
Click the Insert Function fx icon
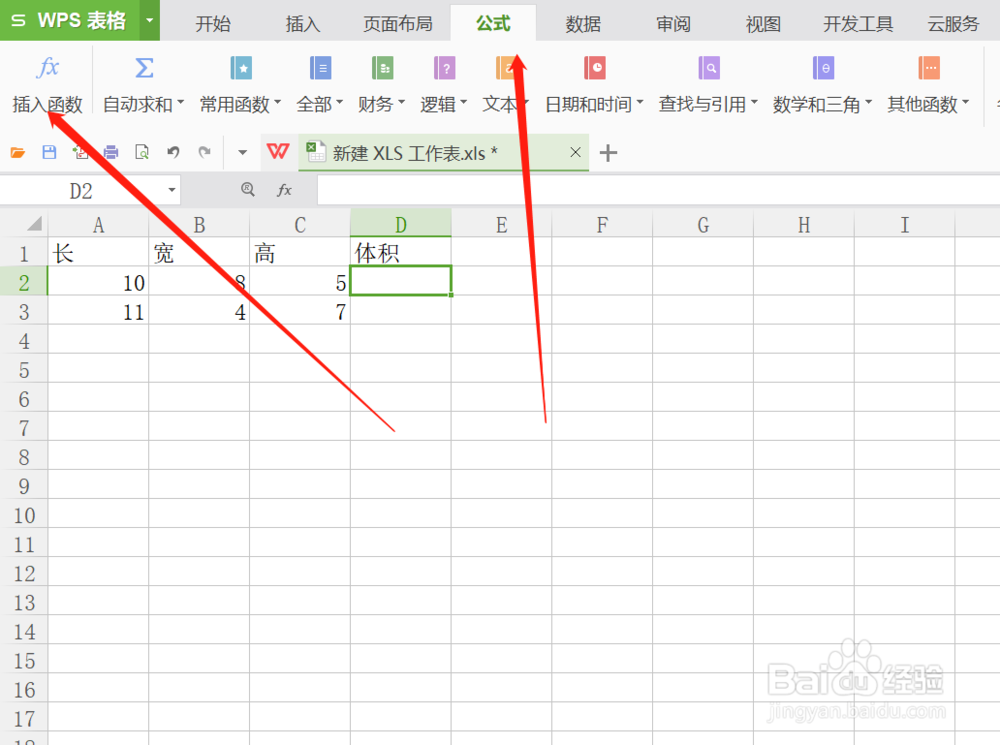click(x=48, y=68)
